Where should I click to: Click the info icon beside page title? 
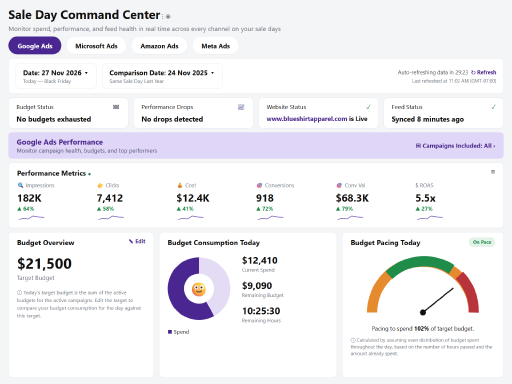[x=168, y=16]
